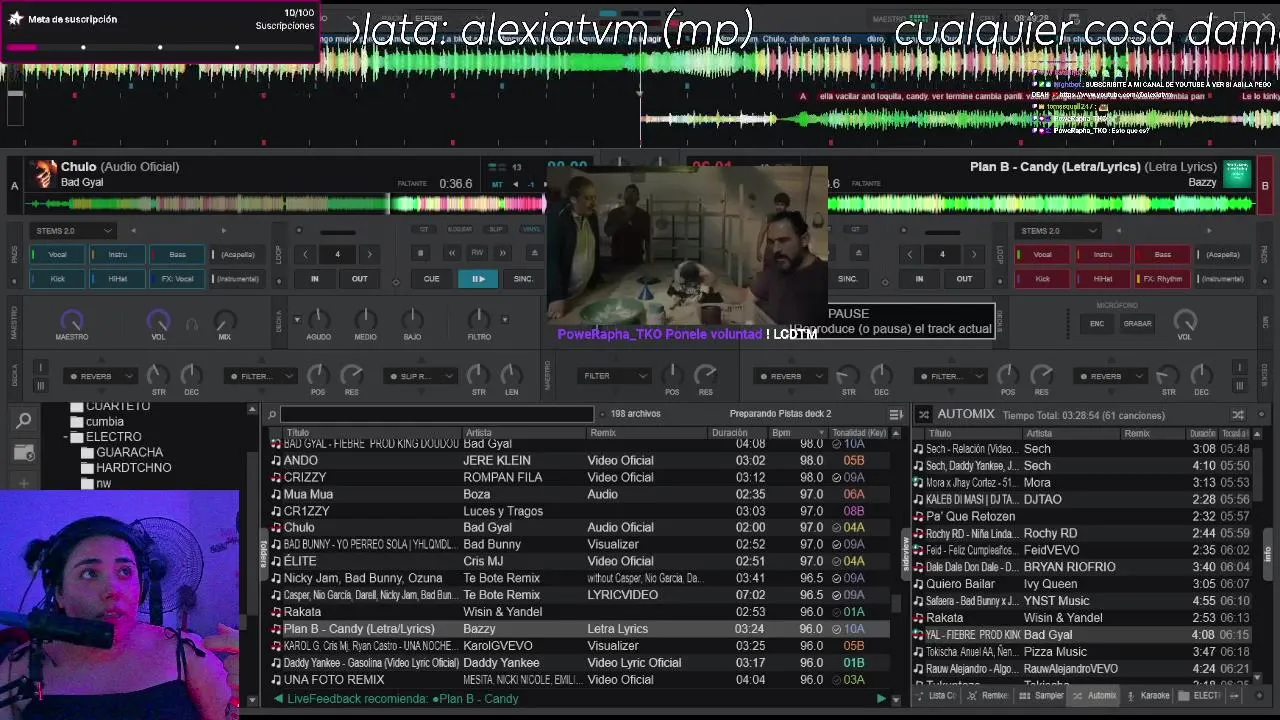
Task: Click deck A eject icon
Action: (534, 254)
